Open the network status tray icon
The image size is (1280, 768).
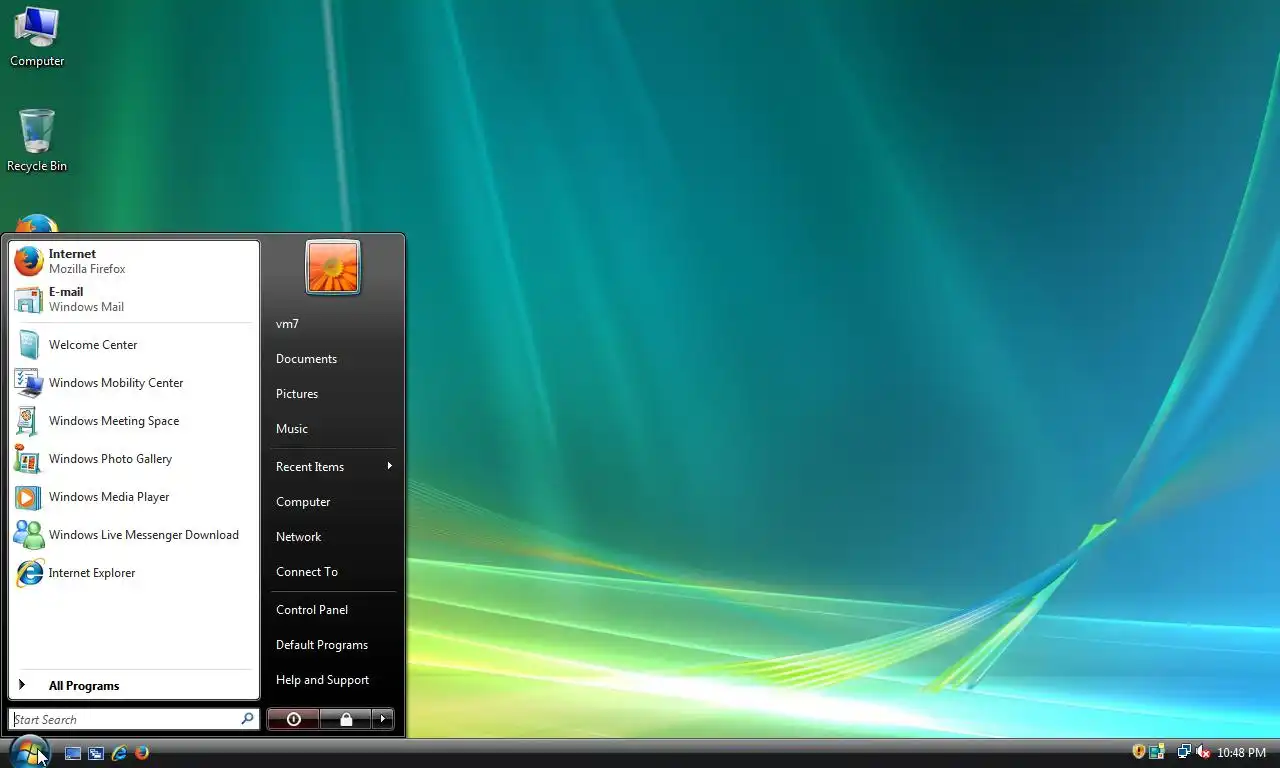pyautogui.click(x=1184, y=752)
